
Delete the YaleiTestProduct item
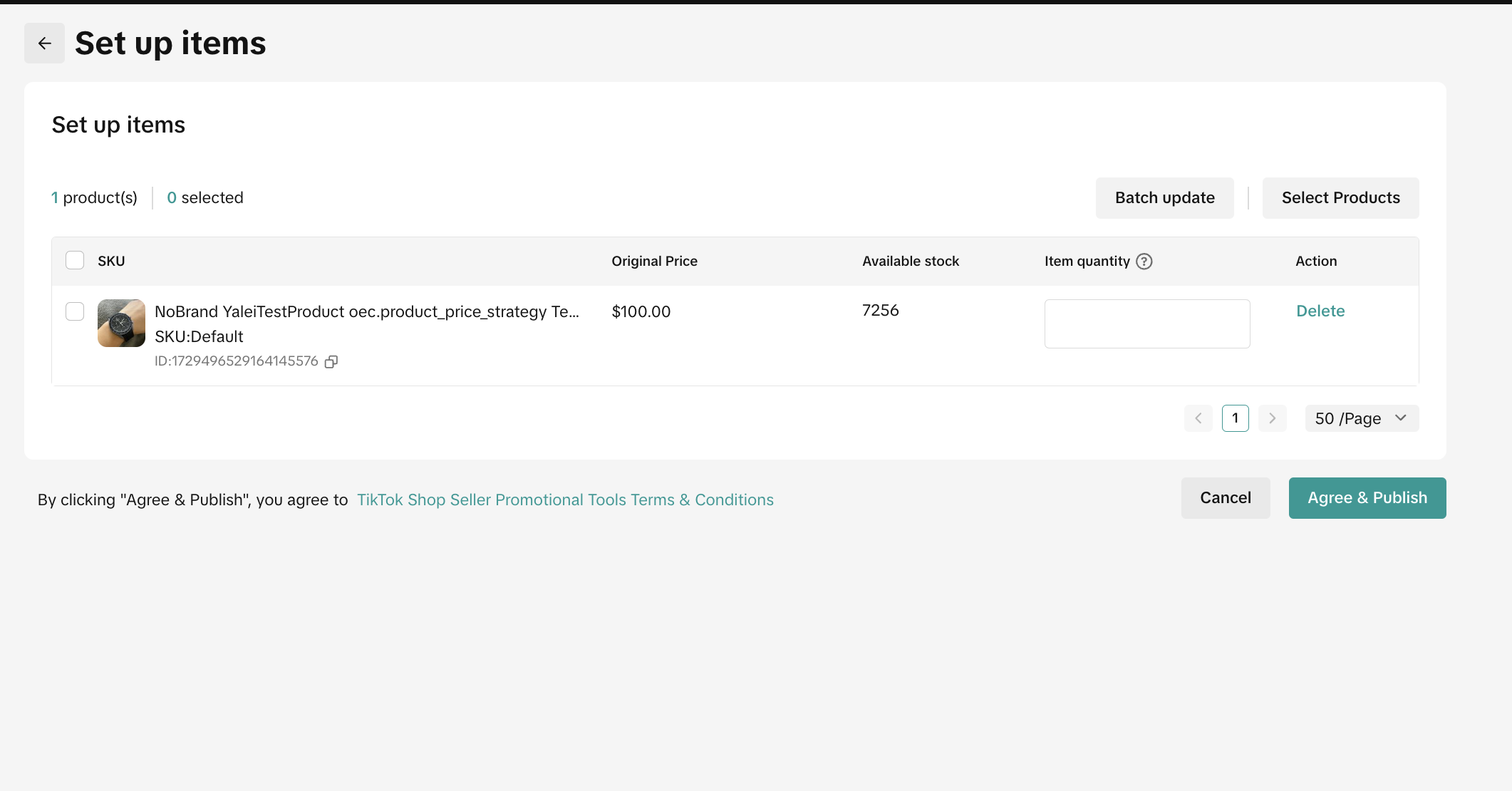pos(1320,311)
